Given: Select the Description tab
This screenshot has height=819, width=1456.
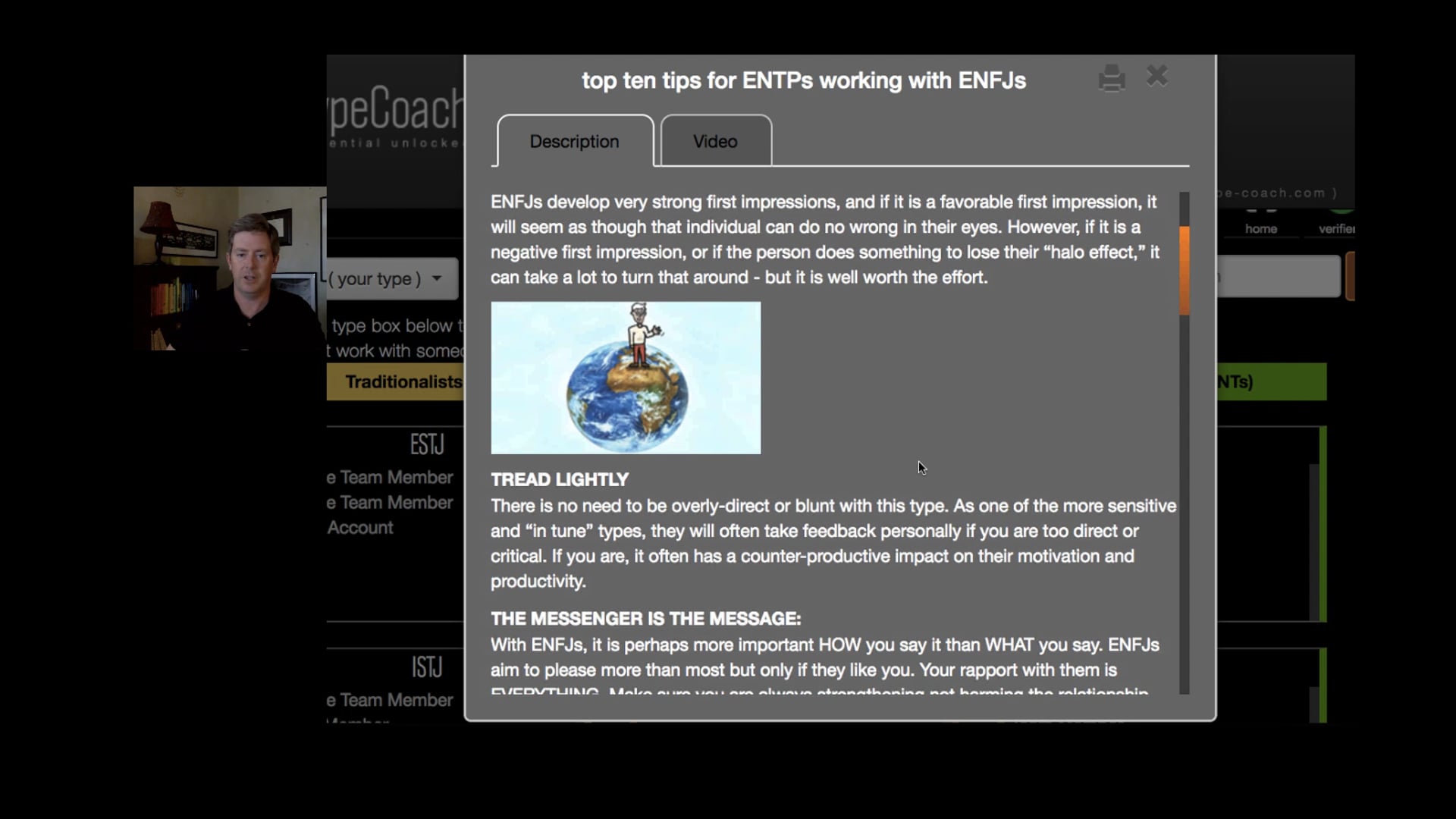Looking at the screenshot, I should pos(574,142).
